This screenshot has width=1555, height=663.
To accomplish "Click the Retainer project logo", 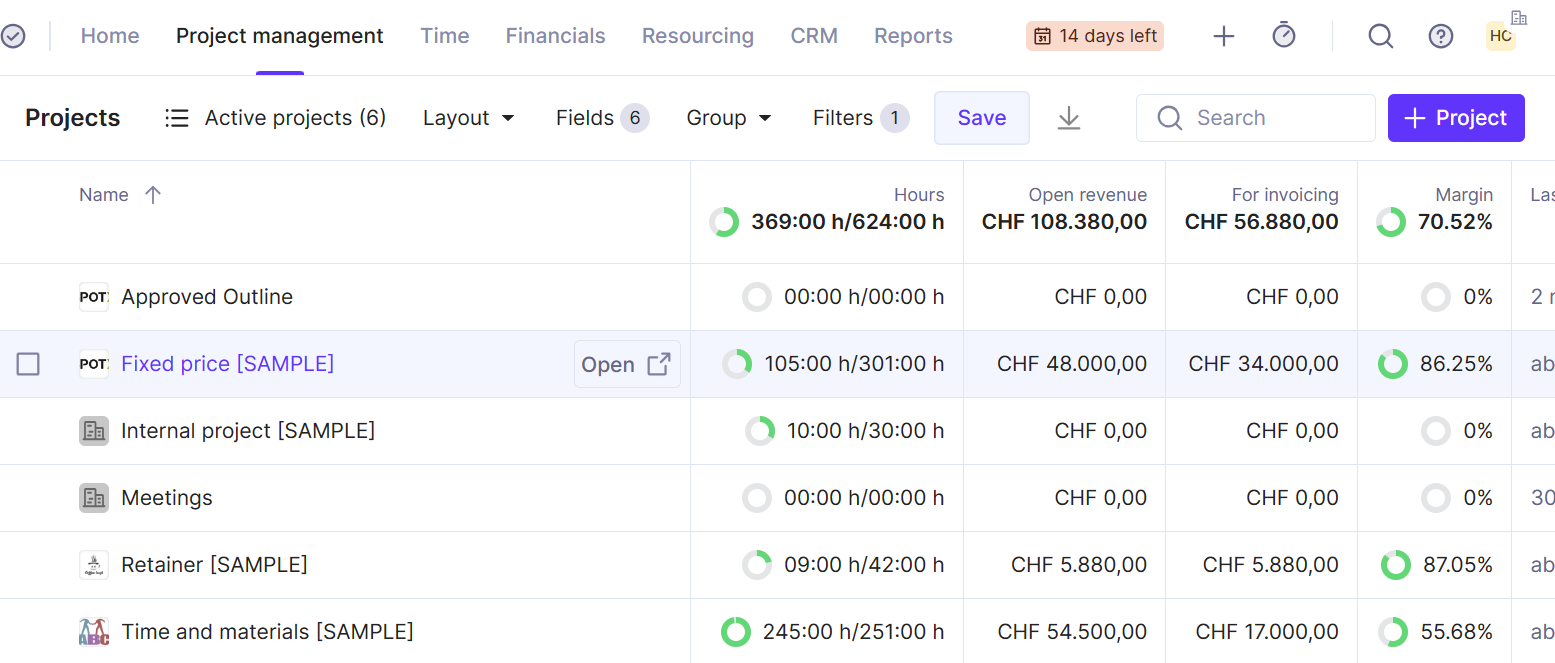I will (x=94, y=565).
